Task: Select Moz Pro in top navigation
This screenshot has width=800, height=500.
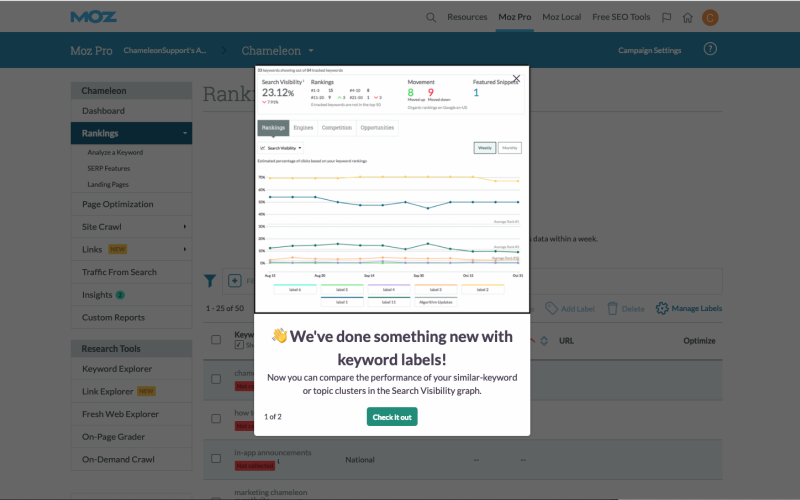Action: tap(515, 17)
